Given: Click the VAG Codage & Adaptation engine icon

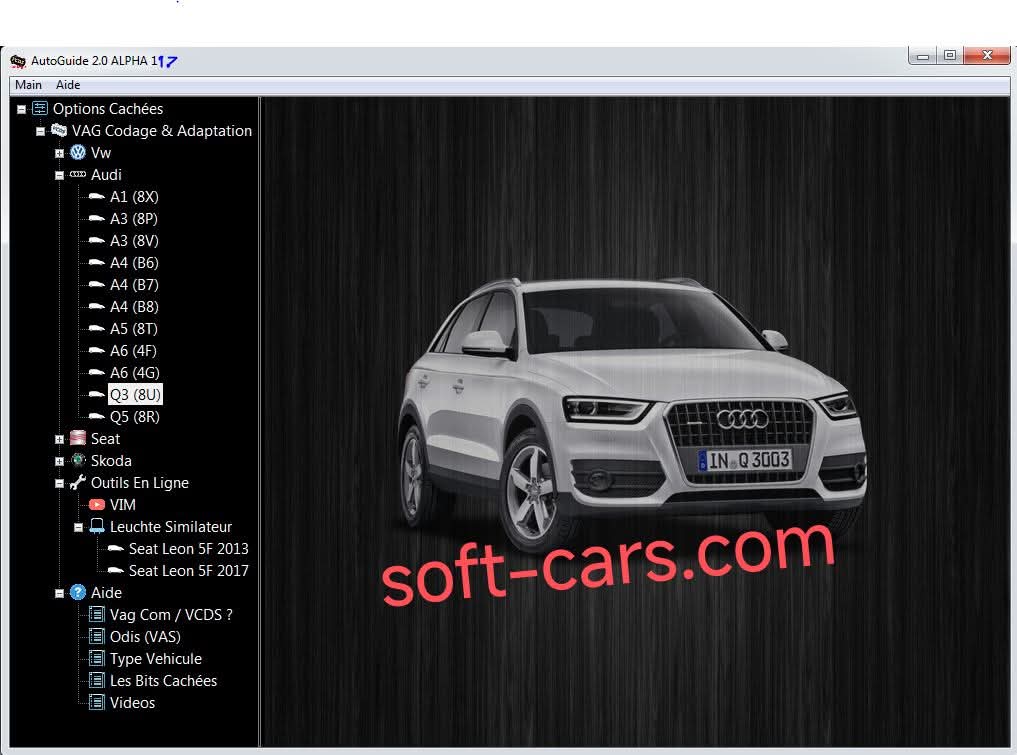Looking at the screenshot, I should (59, 130).
